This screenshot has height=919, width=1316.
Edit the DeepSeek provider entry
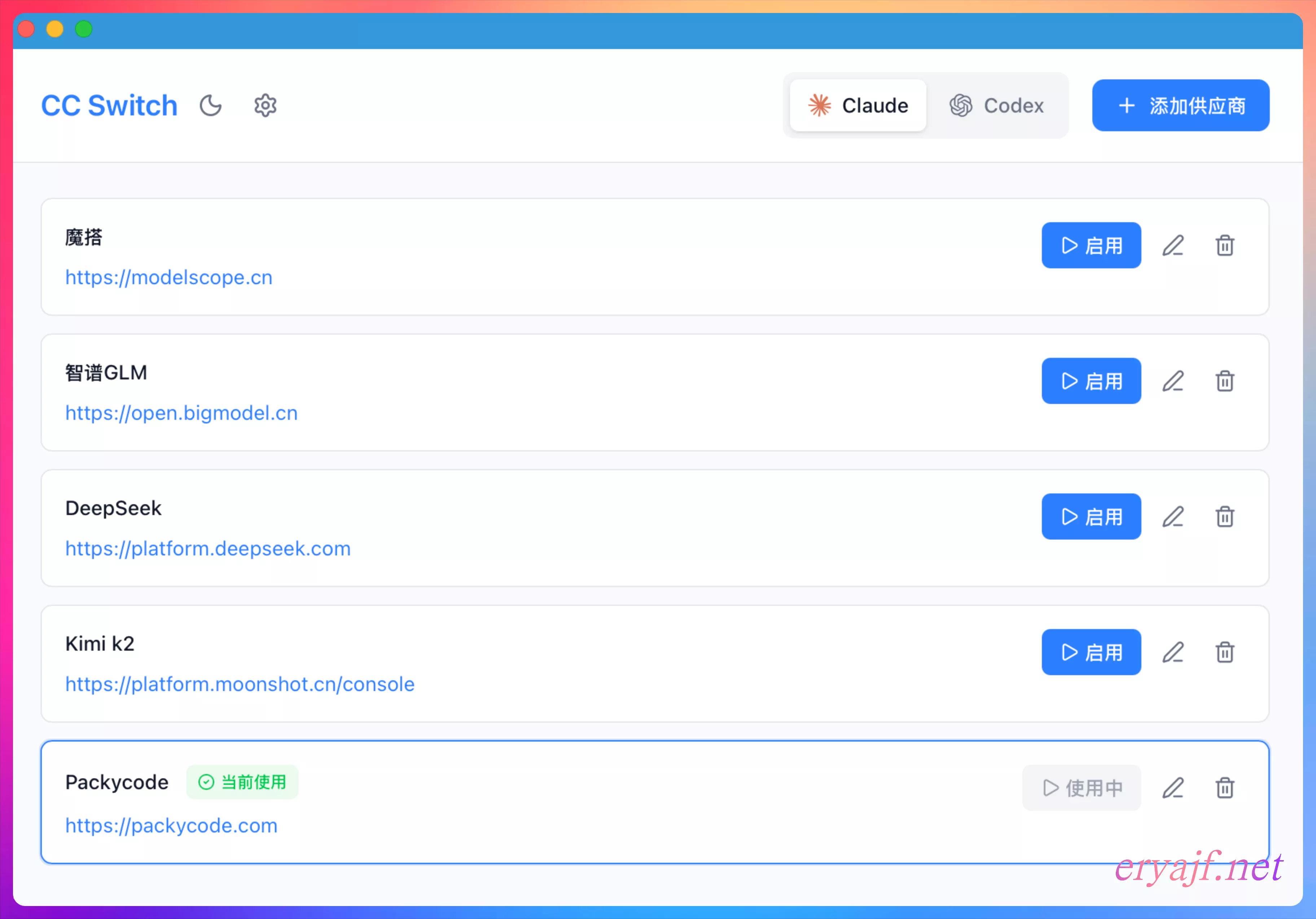pos(1173,517)
